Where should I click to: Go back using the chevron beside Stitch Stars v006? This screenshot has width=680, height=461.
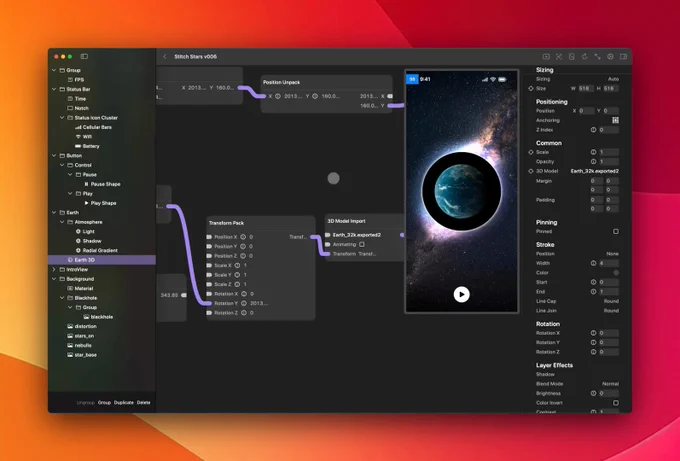click(165, 57)
